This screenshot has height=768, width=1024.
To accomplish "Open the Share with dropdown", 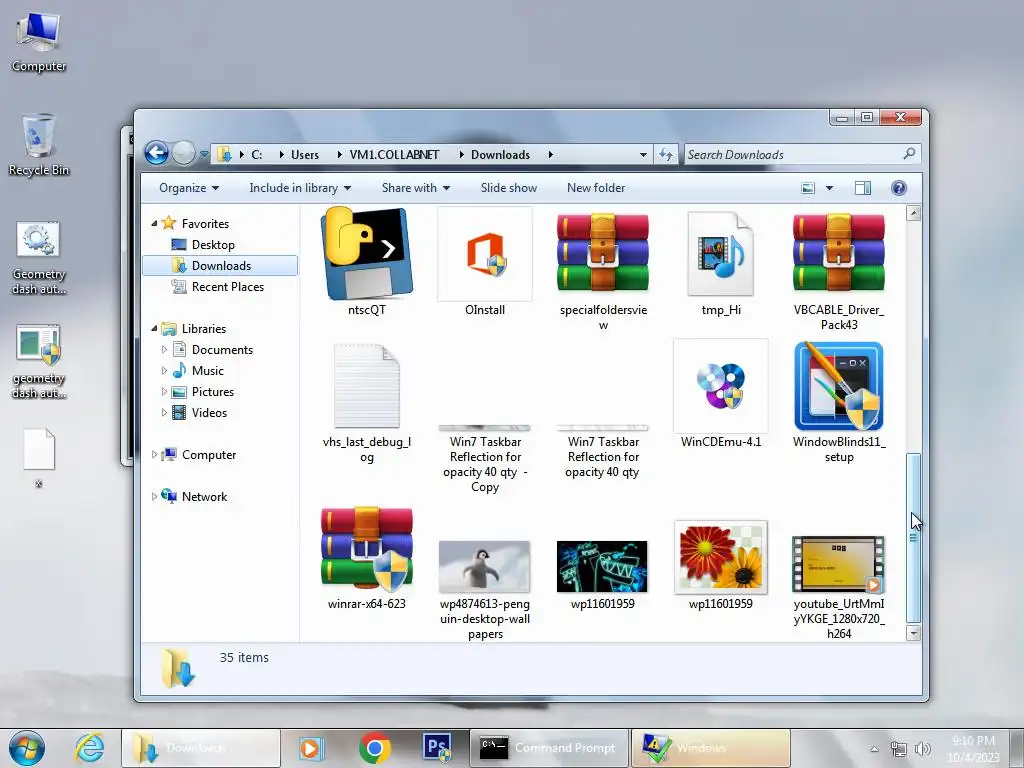I will [x=415, y=188].
